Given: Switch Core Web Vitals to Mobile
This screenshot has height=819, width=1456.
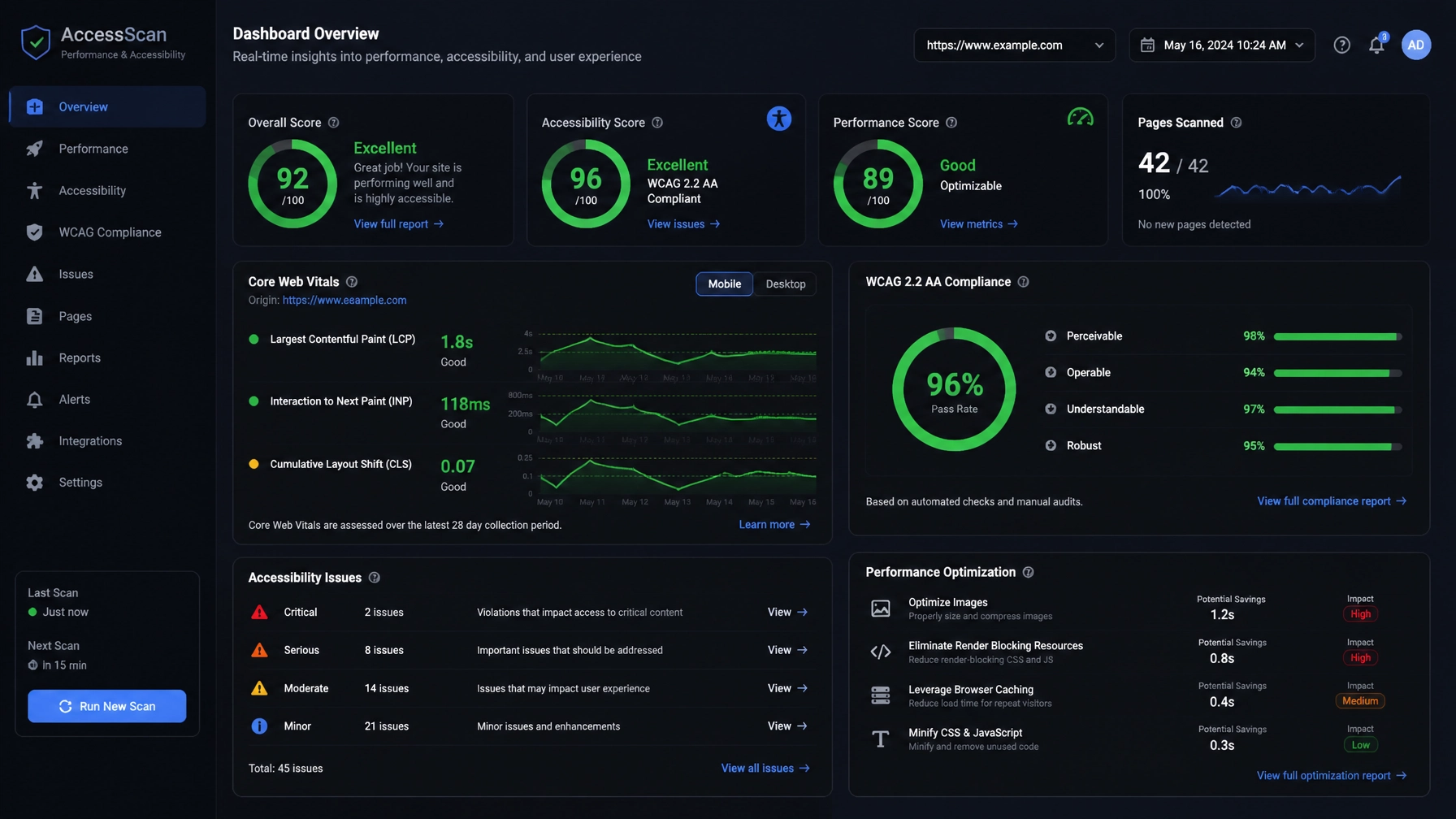Looking at the screenshot, I should point(724,284).
